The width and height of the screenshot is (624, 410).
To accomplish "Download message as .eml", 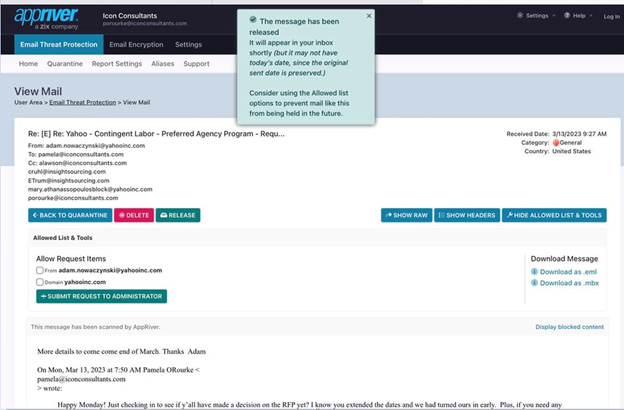I will coord(568,271).
